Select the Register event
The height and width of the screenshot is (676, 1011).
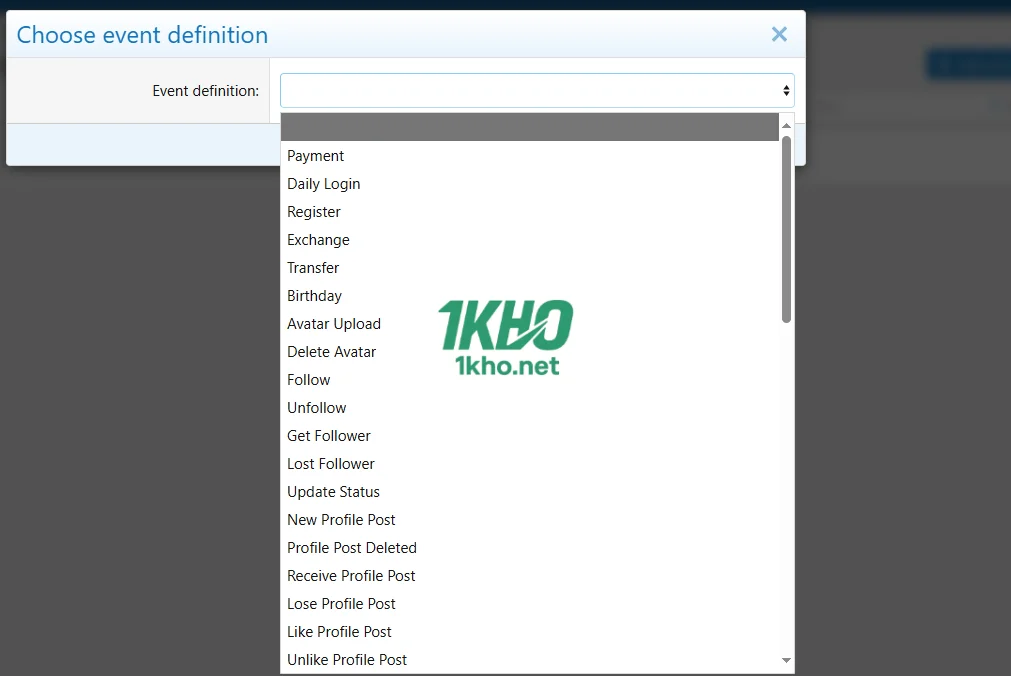click(x=314, y=212)
